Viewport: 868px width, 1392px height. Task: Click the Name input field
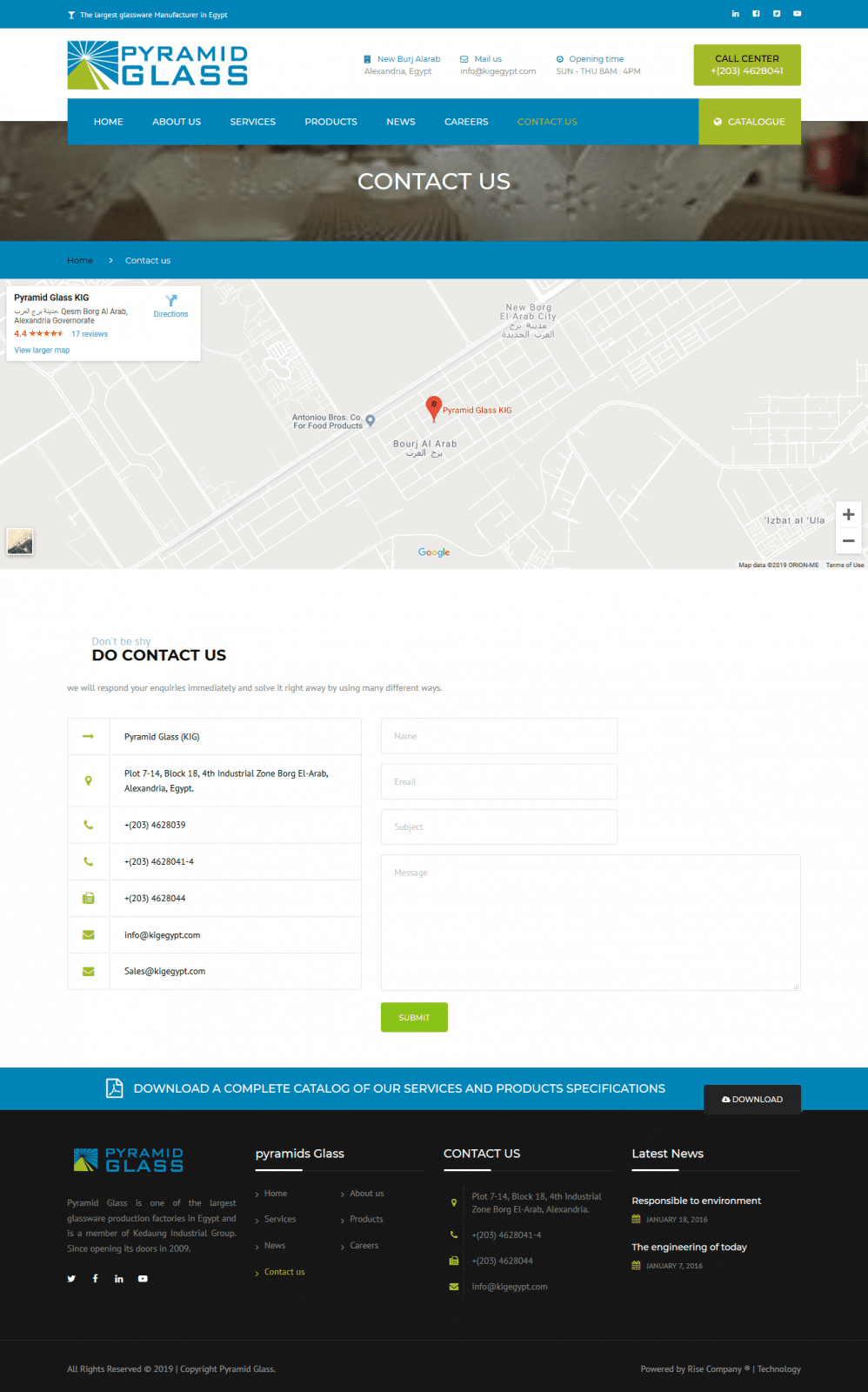pyautogui.click(x=499, y=736)
